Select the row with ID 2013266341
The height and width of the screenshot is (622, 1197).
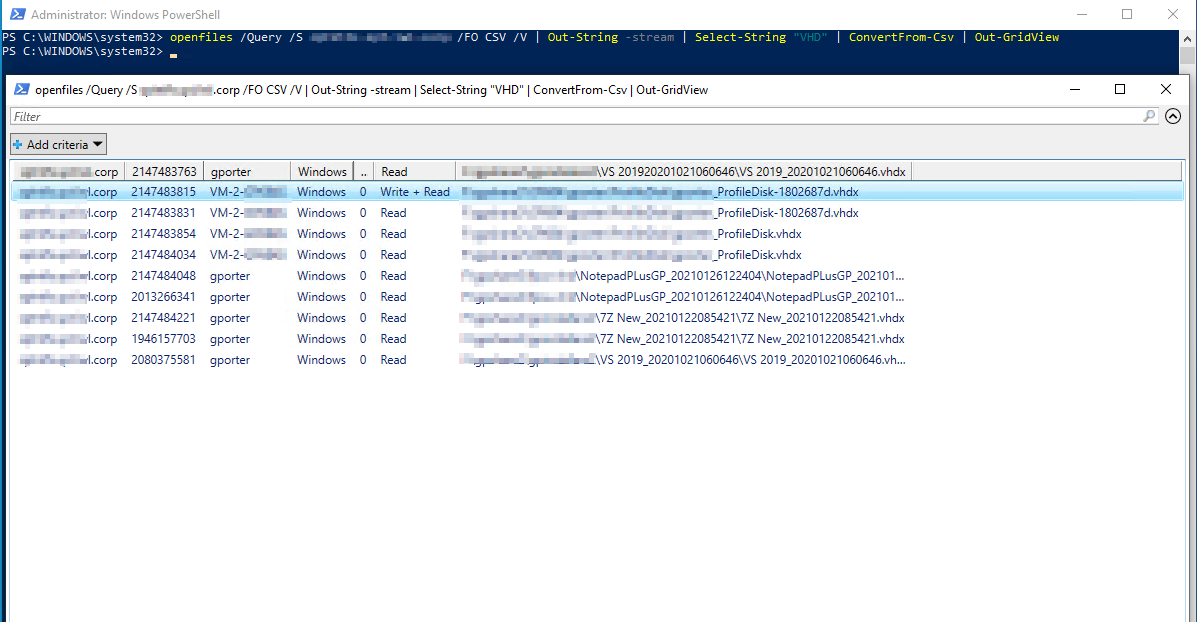click(164, 297)
